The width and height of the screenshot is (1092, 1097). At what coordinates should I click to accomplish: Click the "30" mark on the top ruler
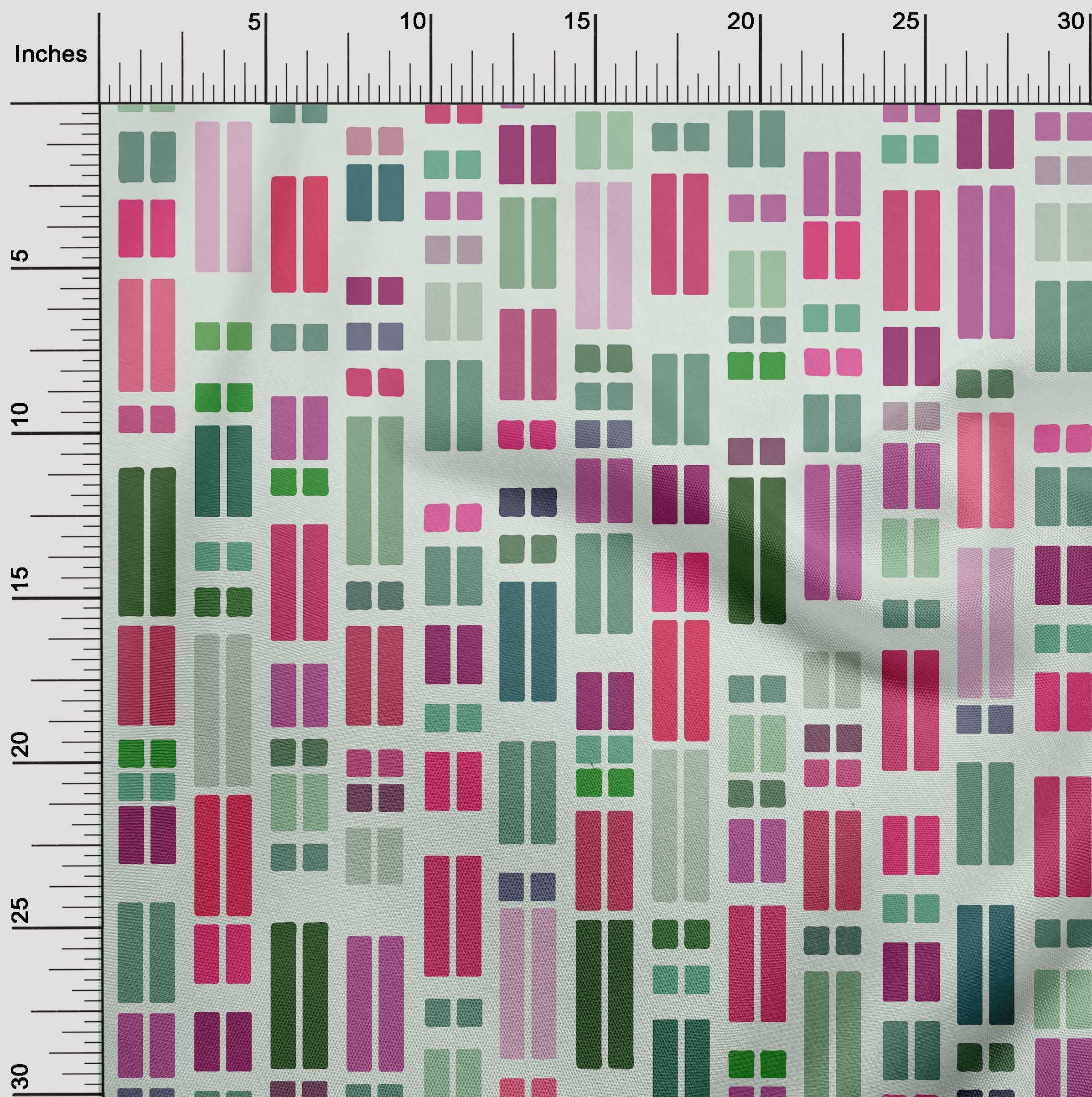1071,22
